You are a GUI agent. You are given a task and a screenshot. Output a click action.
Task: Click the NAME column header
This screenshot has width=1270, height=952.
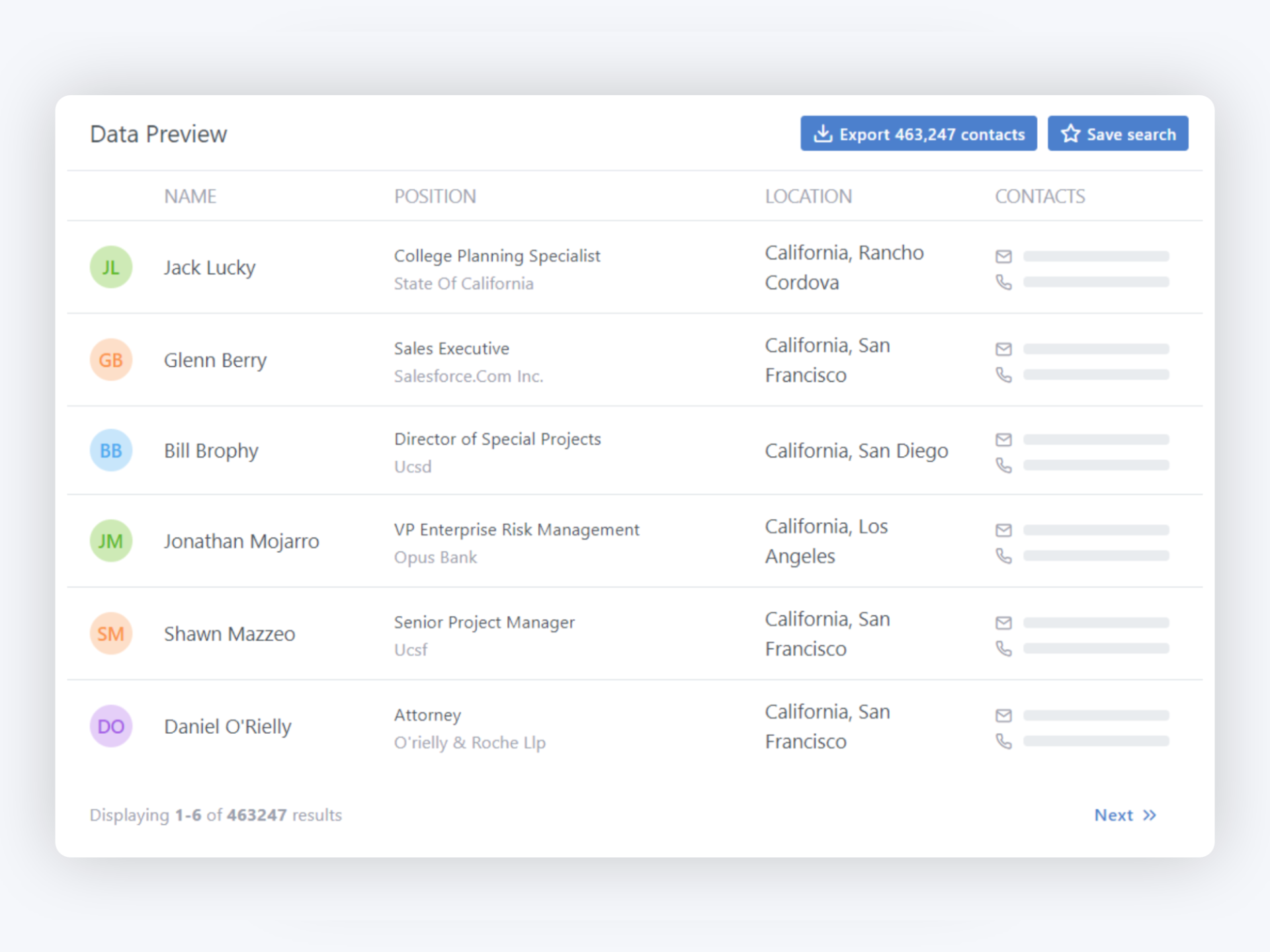coord(190,196)
